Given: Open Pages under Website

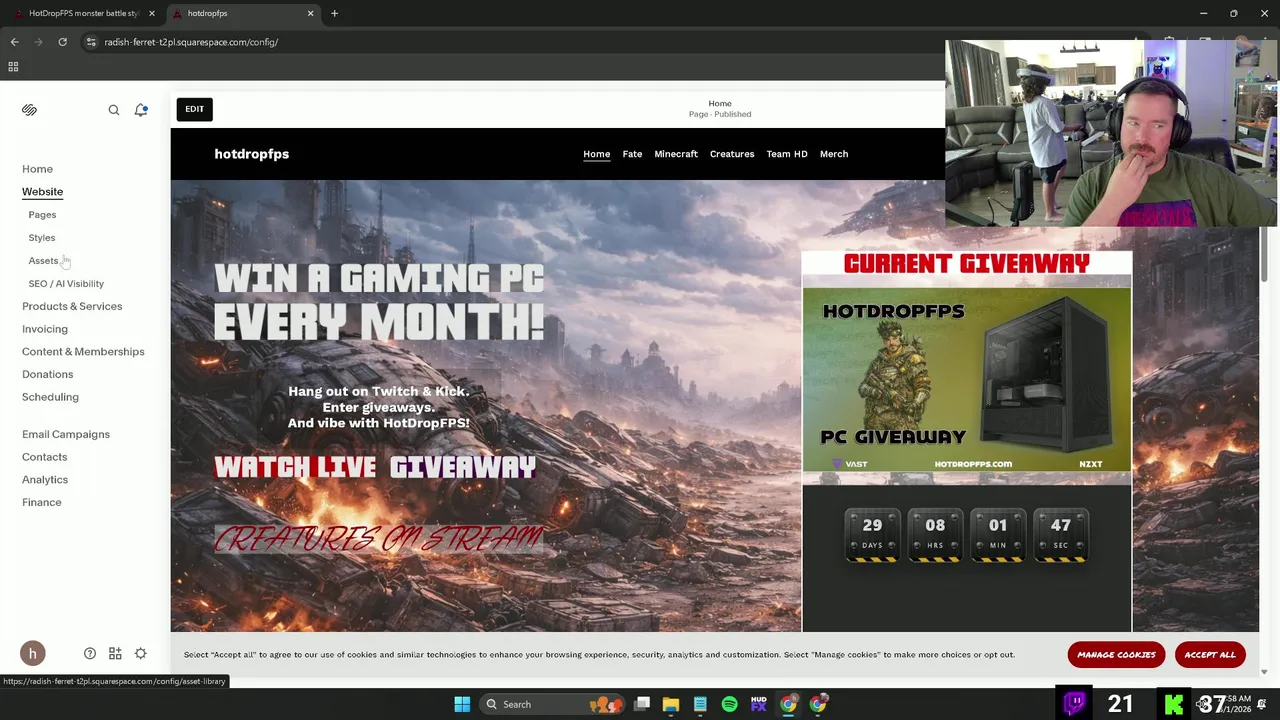Looking at the screenshot, I should pos(42,215).
